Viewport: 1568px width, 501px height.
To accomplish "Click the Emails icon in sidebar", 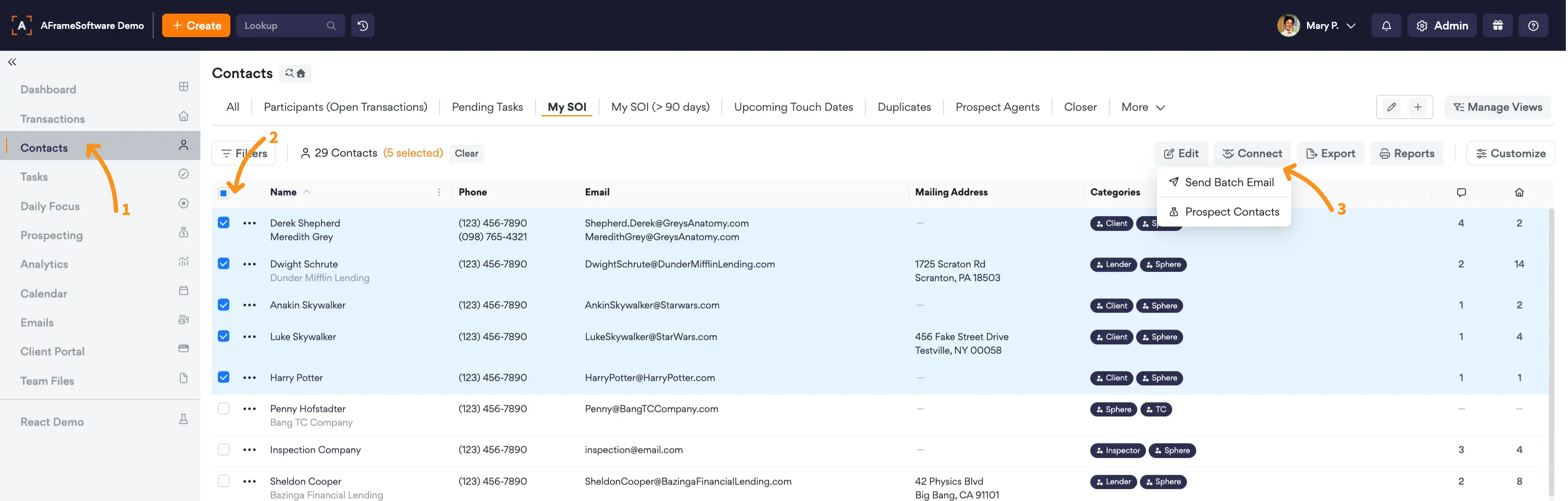I will [x=183, y=320].
